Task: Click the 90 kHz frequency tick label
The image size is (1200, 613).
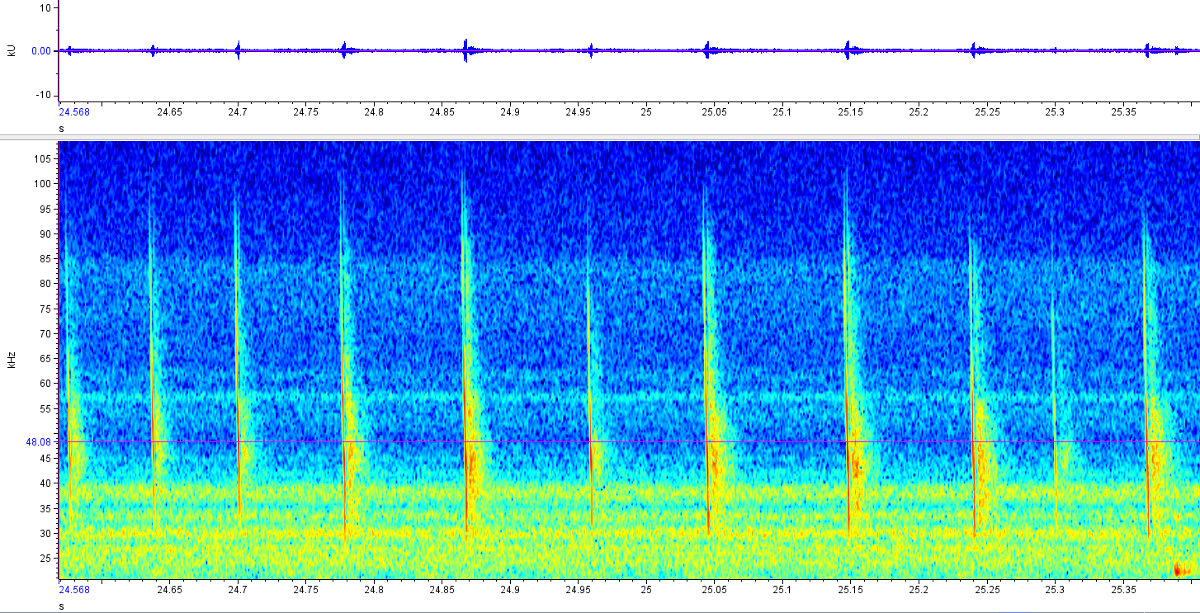Action: tap(46, 234)
